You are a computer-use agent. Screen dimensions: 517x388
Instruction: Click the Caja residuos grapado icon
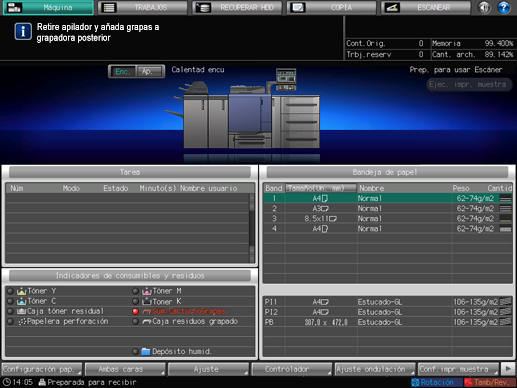(x=147, y=322)
